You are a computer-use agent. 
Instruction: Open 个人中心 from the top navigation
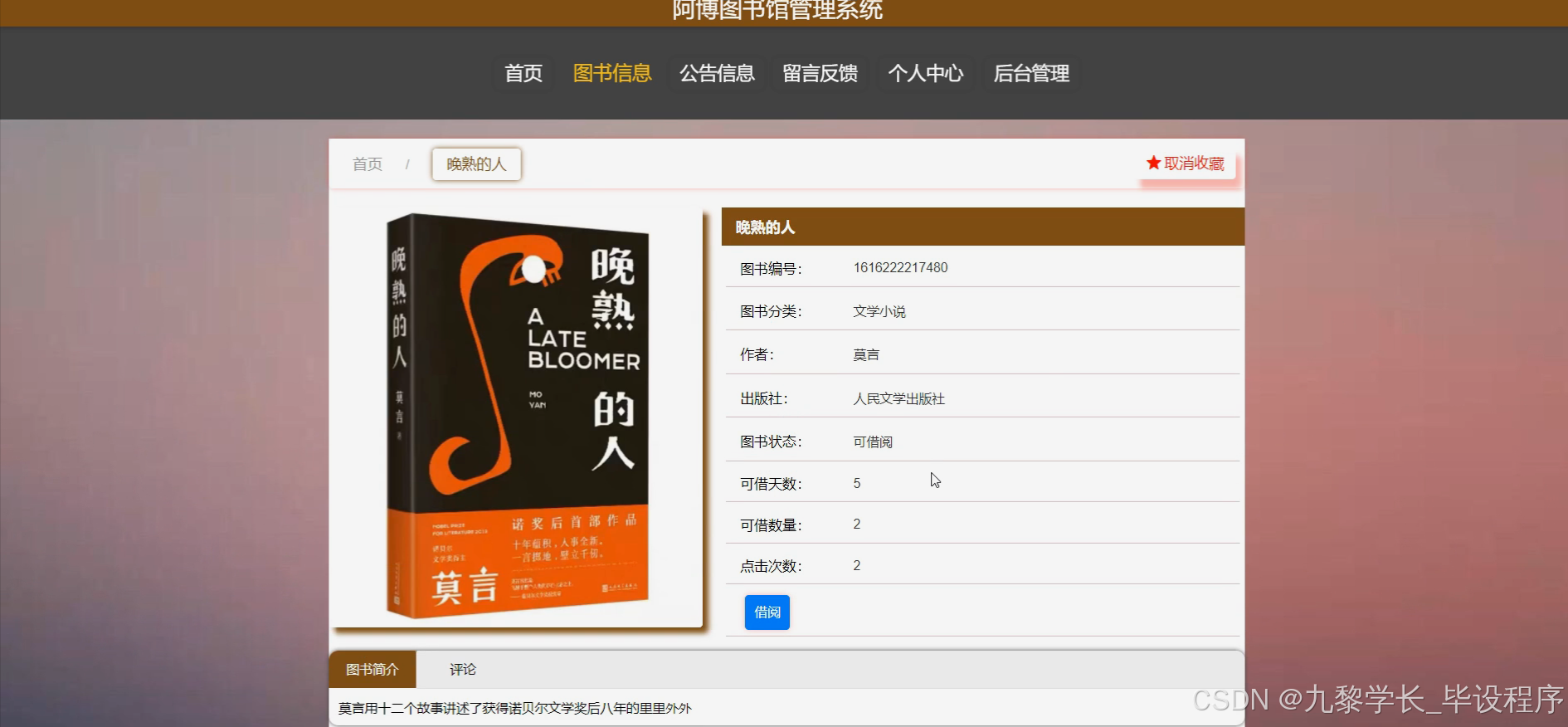(926, 73)
